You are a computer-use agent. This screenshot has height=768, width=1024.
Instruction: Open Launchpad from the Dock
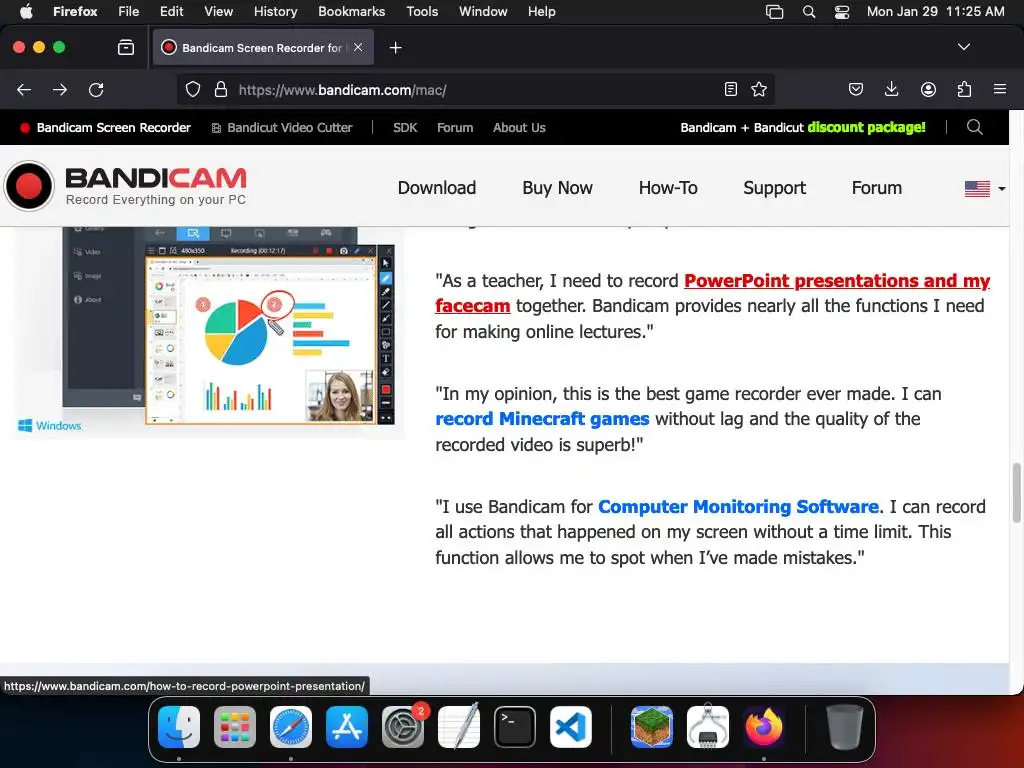235,727
